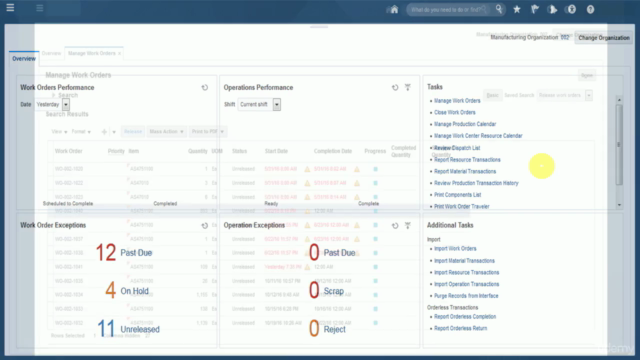Image resolution: width=640 pixels, height=360 pixels.
Task: Click the 4 On Hold work orders count
Action: 110,291
